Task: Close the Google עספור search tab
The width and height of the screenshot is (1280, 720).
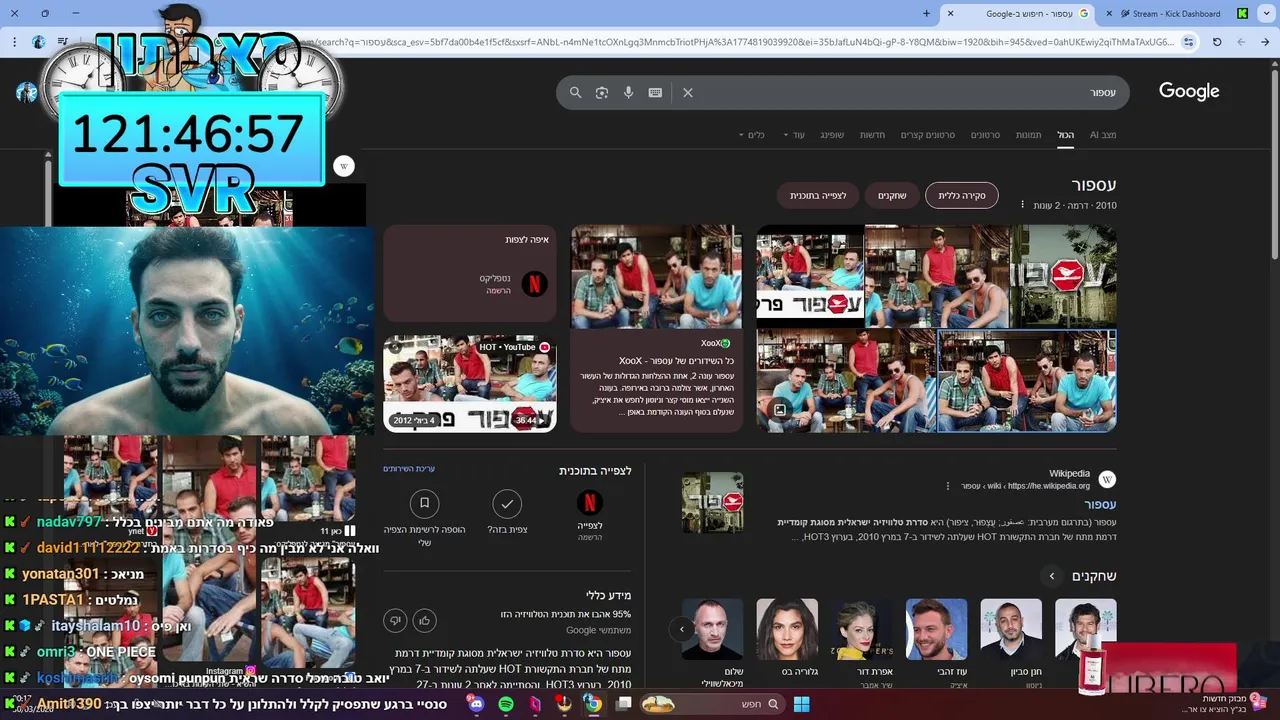Action: [950, 14]
